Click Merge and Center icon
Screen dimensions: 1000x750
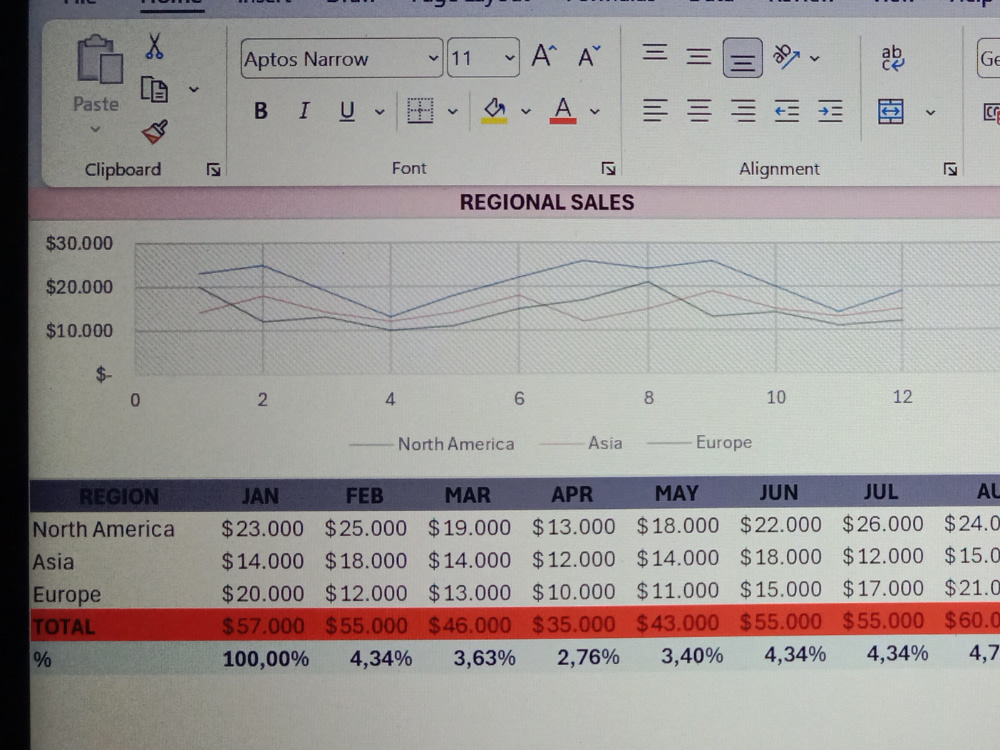click(891, 112)
